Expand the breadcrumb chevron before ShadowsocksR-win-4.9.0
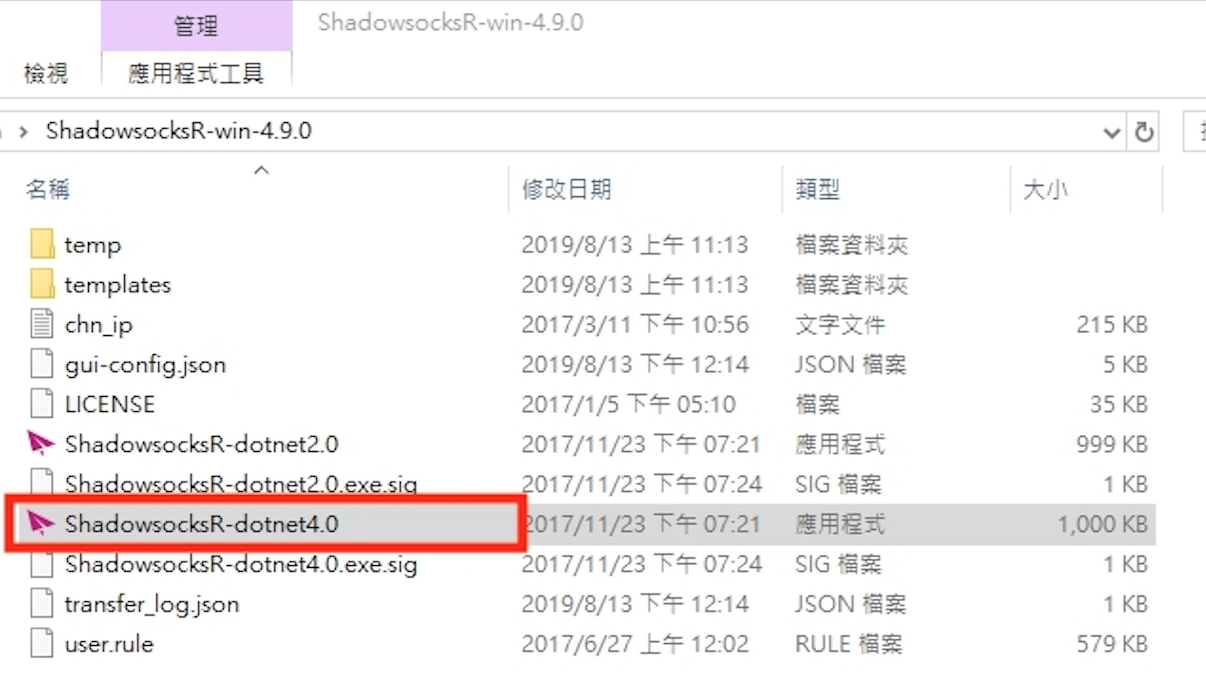 pyautogui.click(x=23, y=132)
